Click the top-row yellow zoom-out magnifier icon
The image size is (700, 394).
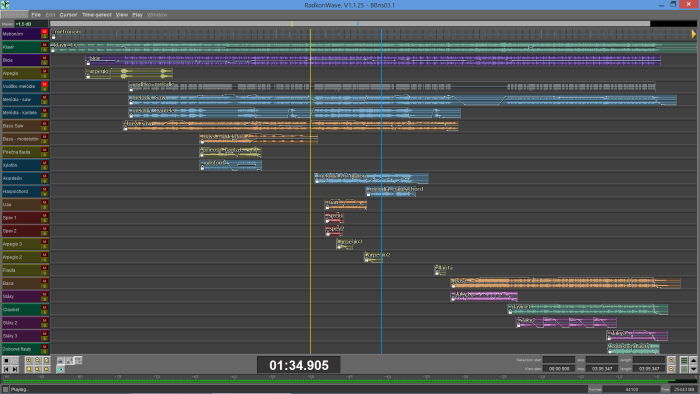[x=38, y=361]
